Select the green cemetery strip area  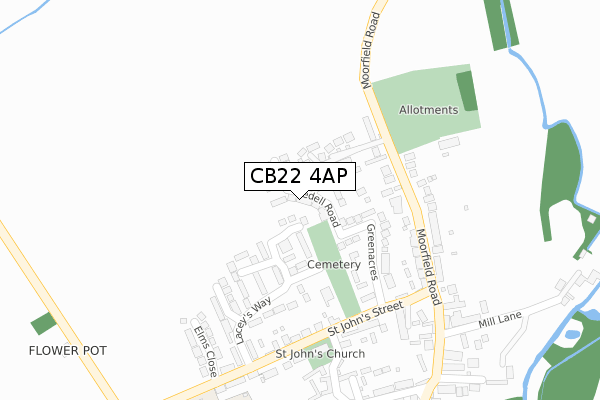(x=334, y=269)
